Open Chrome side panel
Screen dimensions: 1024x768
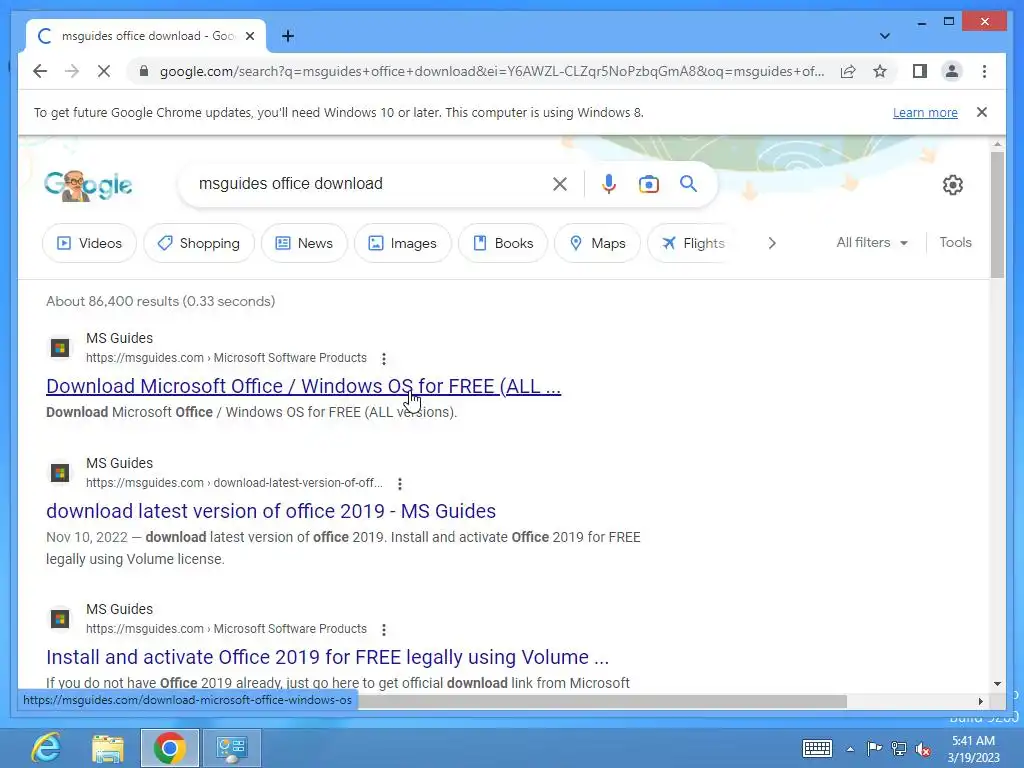[x=920, y=71]
